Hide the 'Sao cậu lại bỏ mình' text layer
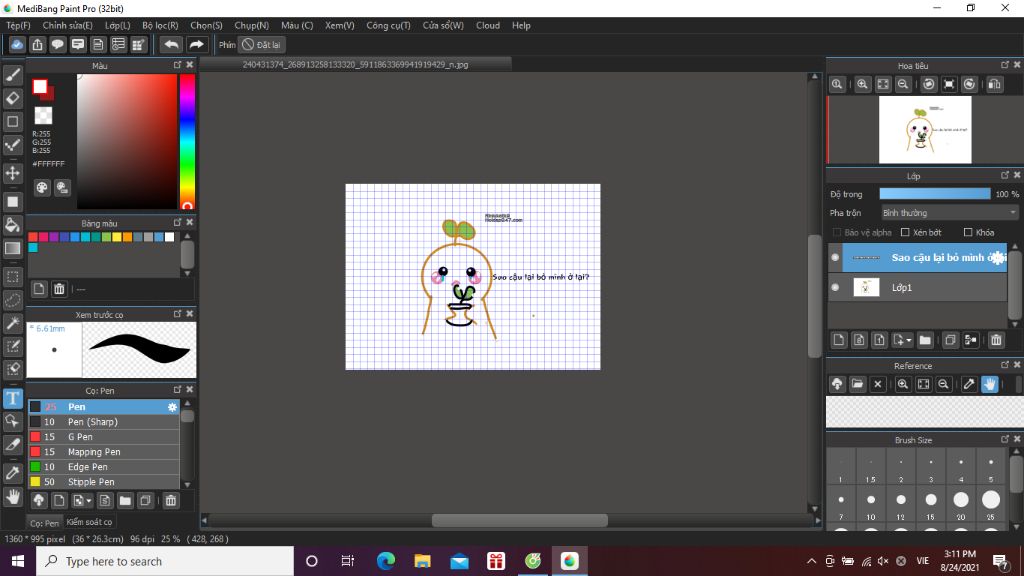The height and width of the screenshot is (576, 1024). tap(835, 258)
